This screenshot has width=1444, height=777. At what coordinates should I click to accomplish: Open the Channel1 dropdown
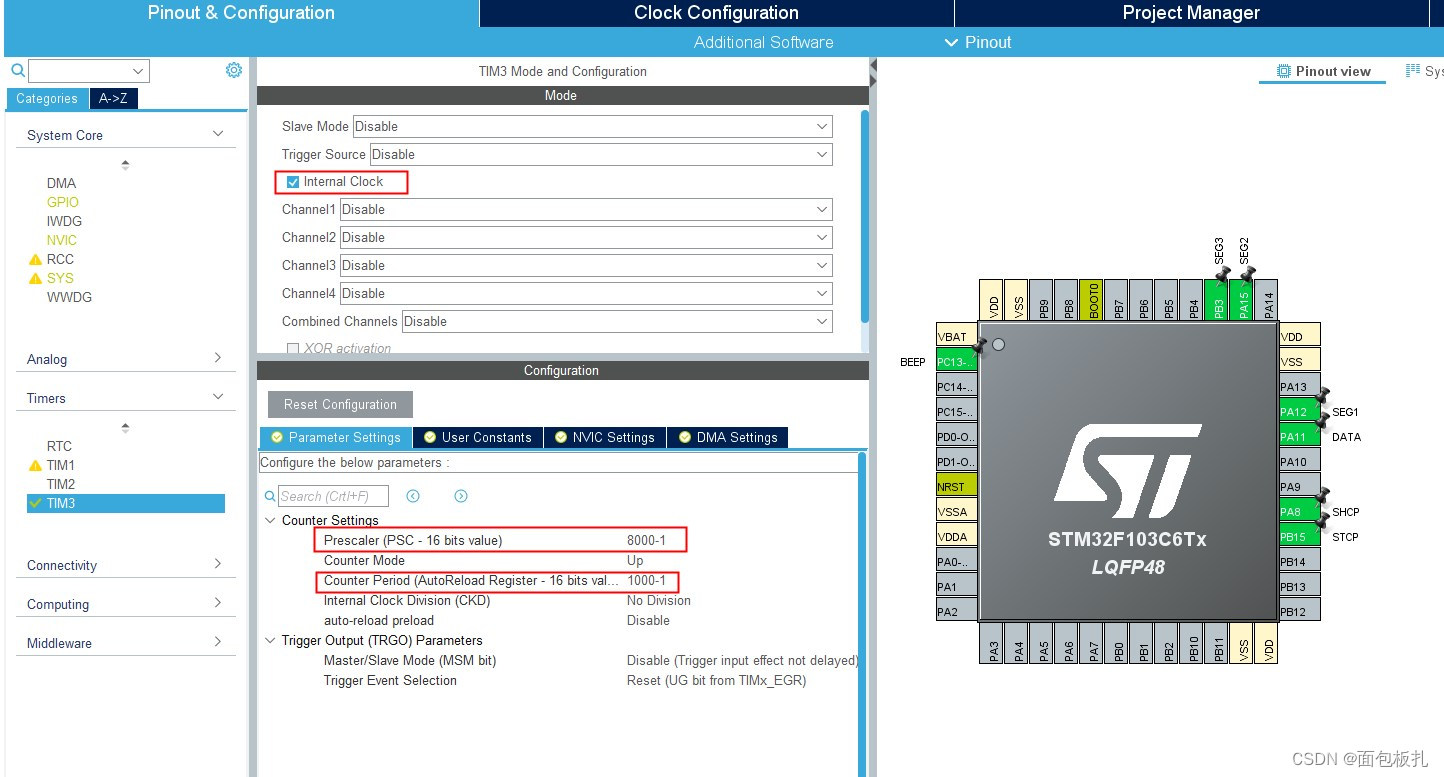[x=586, y=209]
